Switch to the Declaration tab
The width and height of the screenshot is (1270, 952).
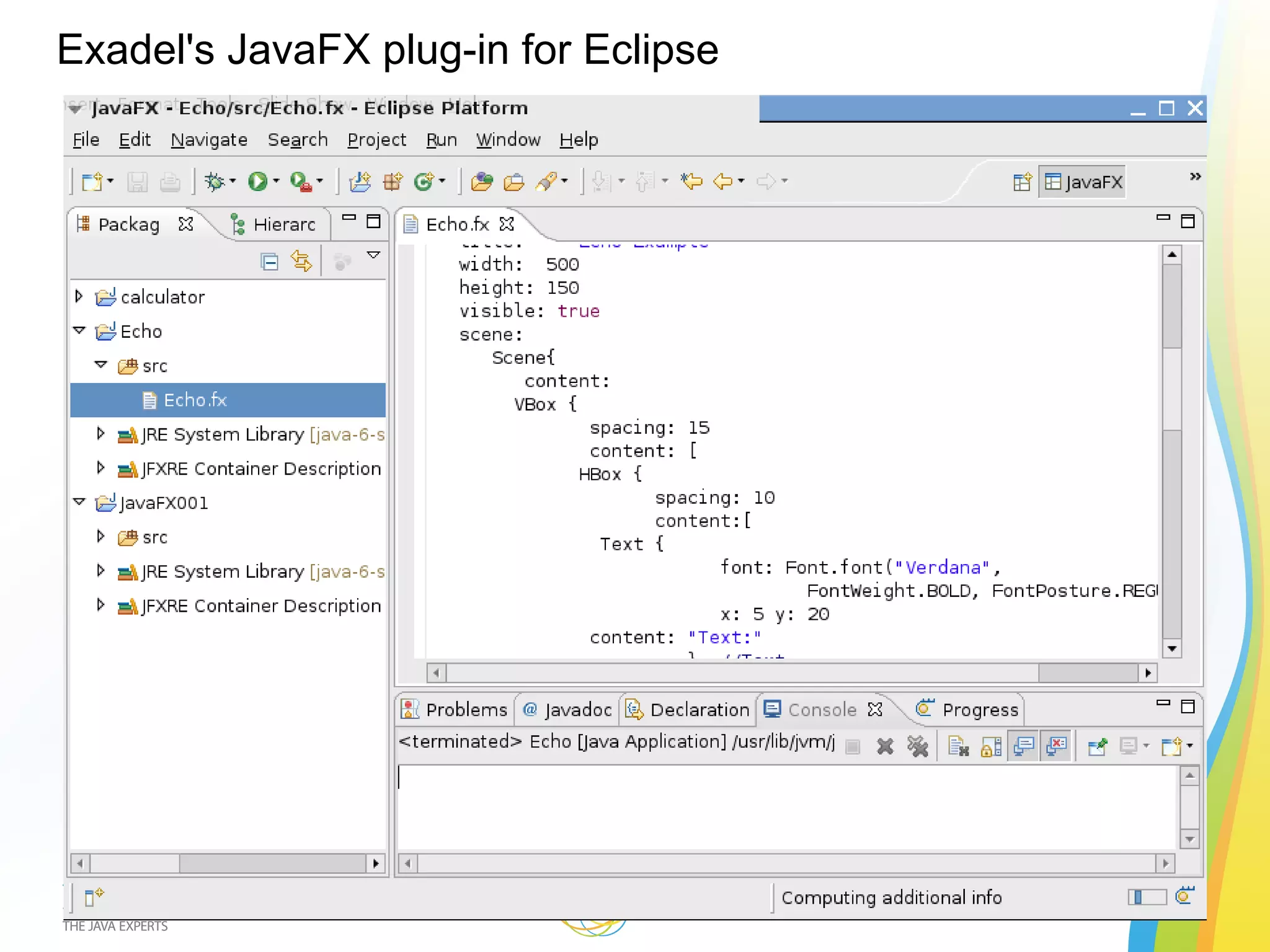point(688,710)
